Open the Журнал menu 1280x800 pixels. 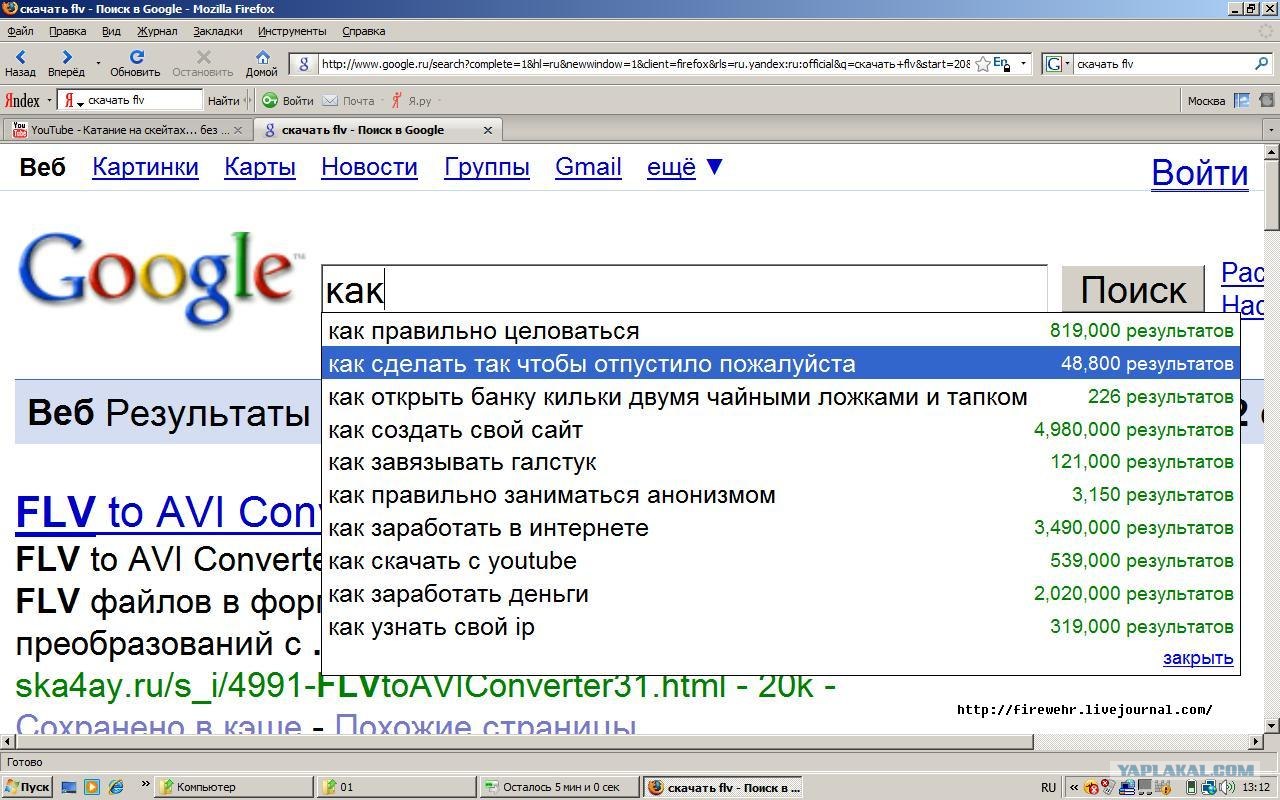click(x=157, y=31)
